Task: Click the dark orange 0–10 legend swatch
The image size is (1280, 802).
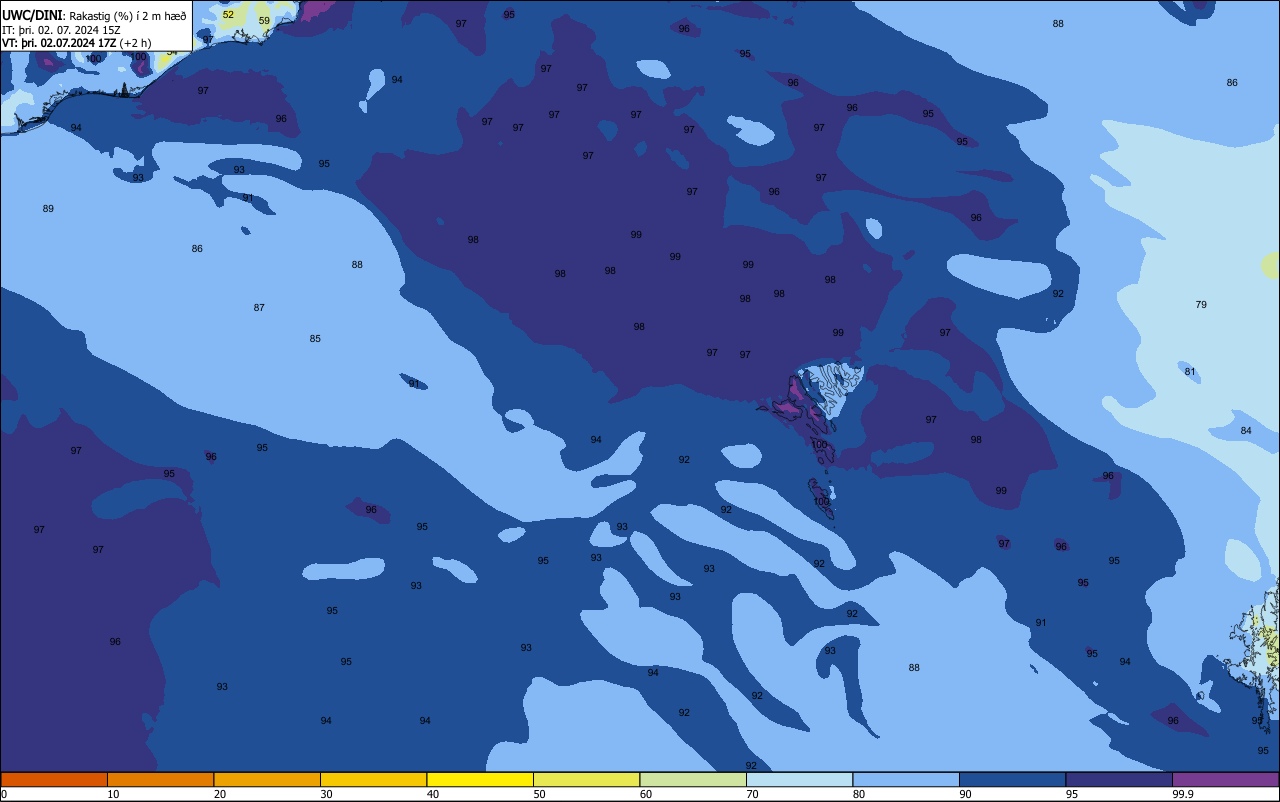Action: pos(54,779)
